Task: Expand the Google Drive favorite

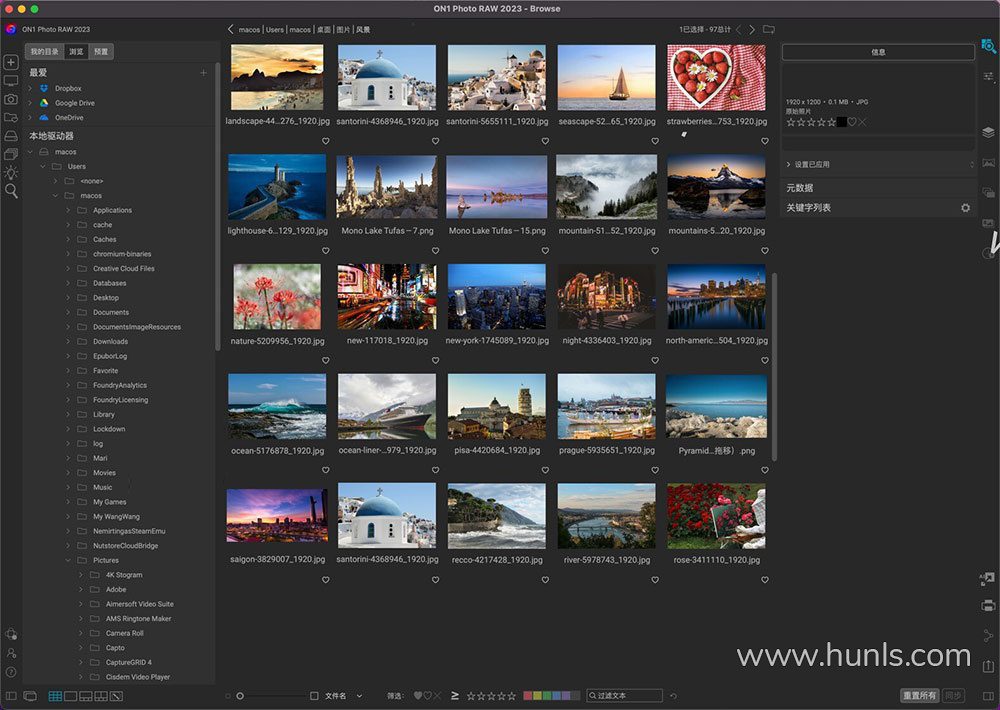Action: click(x=30, y=103)
